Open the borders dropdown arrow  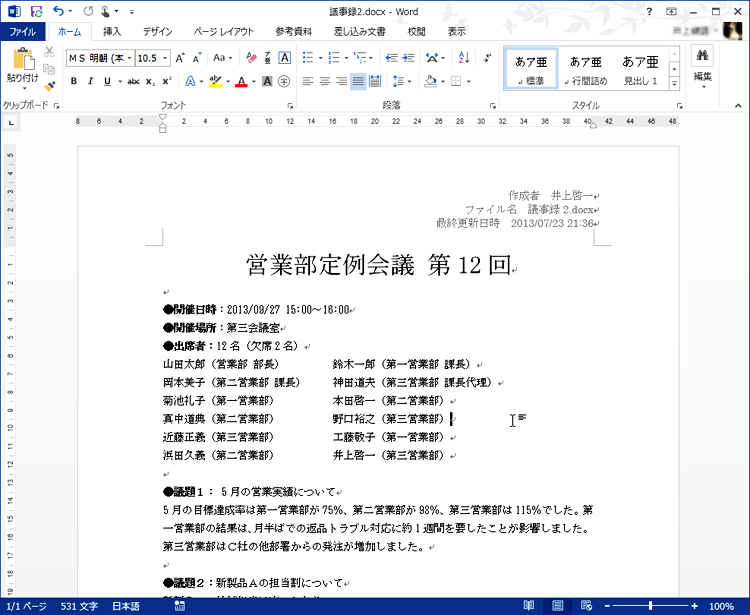coord(469,81)
